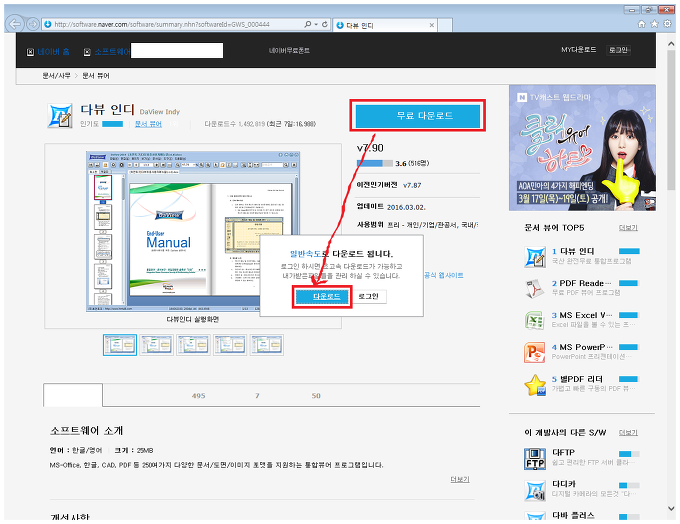680x524 pixels.
Task: Open the 소프트웨어 header link
Action: coord(112,52)
